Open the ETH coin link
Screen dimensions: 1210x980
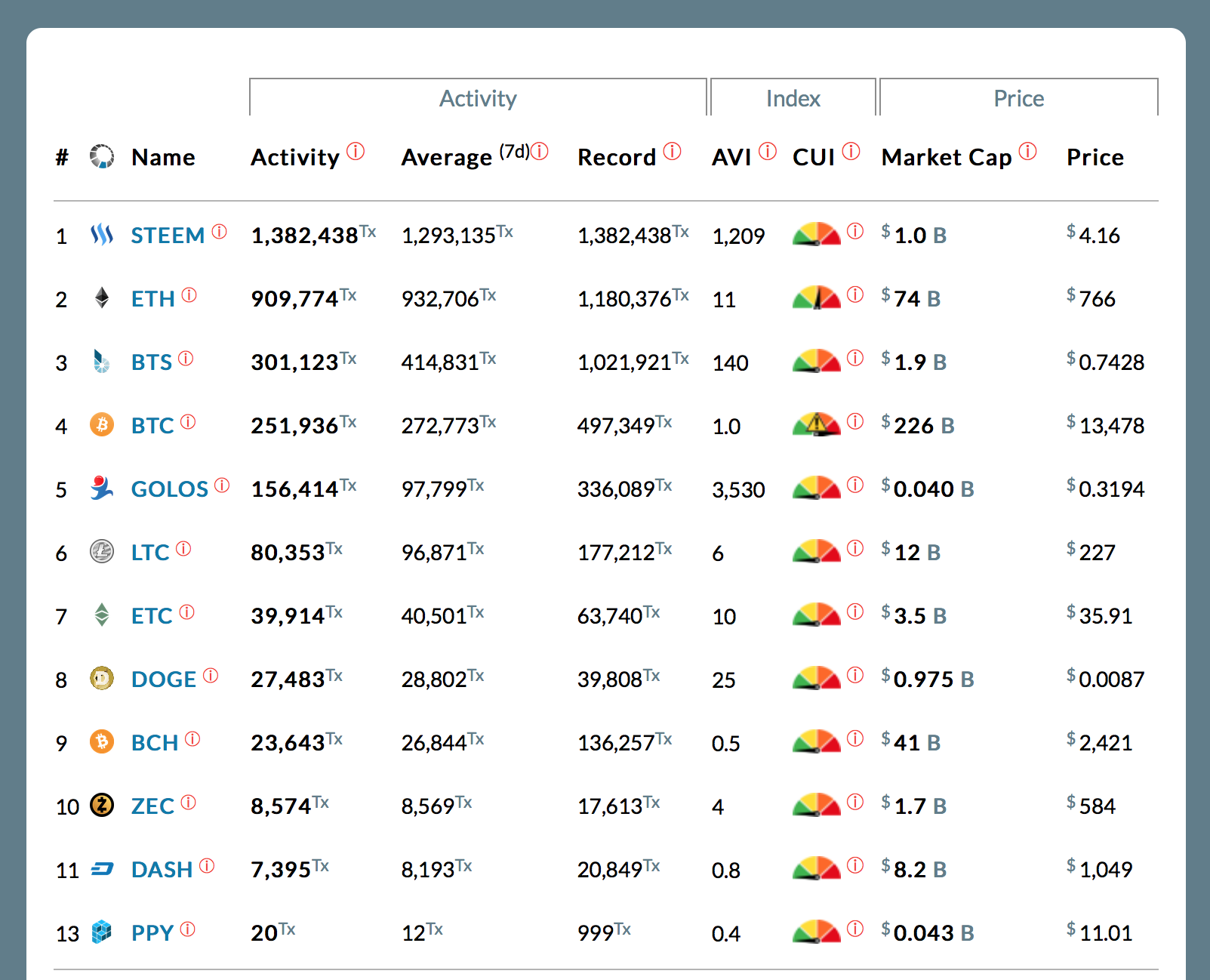click(x=153, y=299)
